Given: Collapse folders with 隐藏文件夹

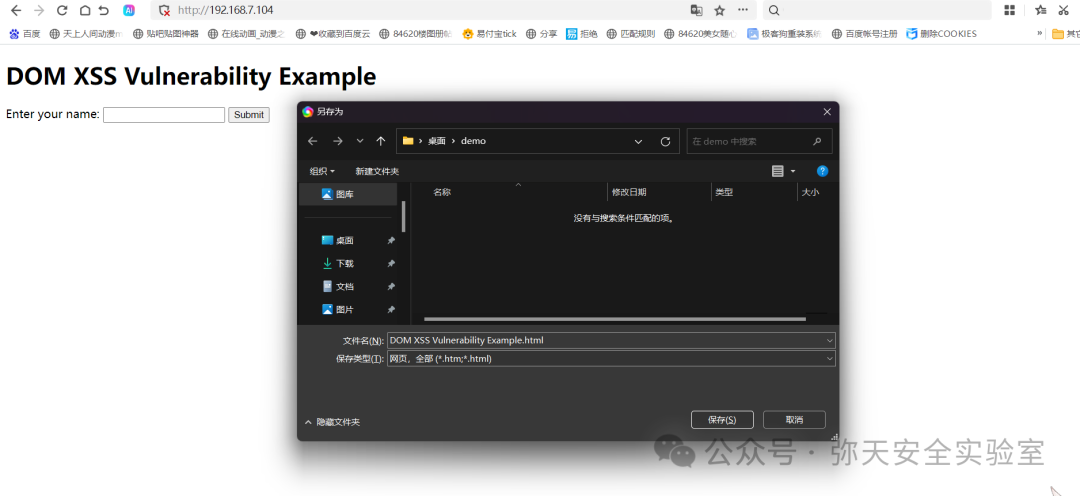Looking at the screenshot, I should click(x=332, y=422).
